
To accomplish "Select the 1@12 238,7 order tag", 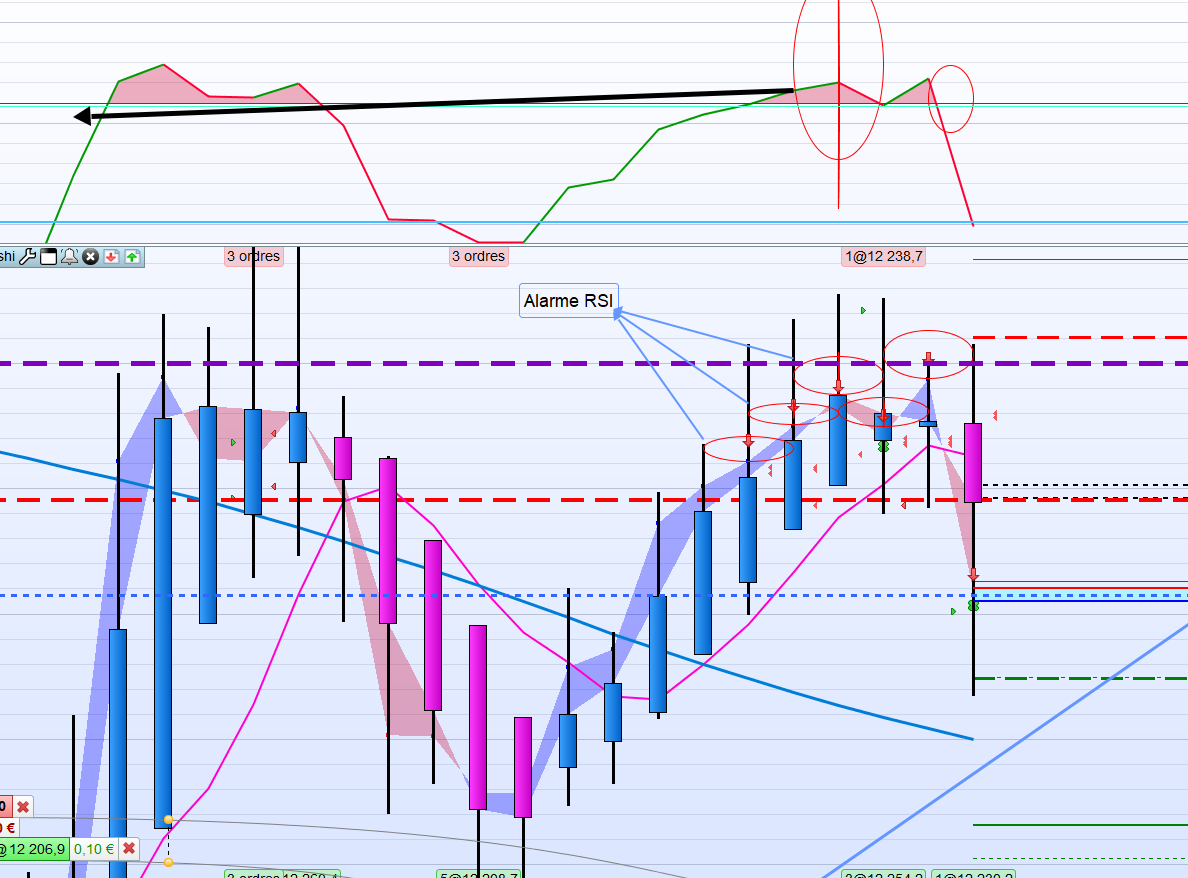I will tap(884, 256).
